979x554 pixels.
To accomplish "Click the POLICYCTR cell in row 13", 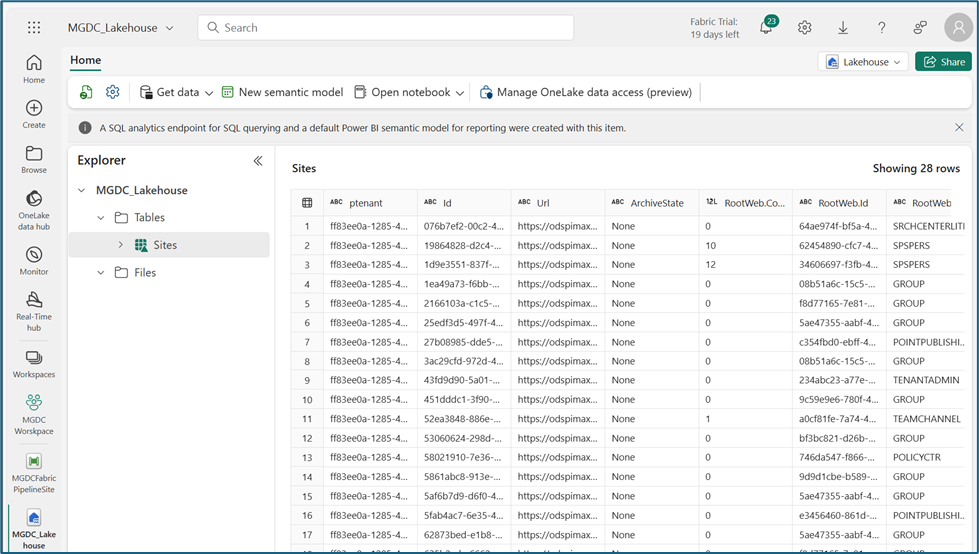I will 917,457.
